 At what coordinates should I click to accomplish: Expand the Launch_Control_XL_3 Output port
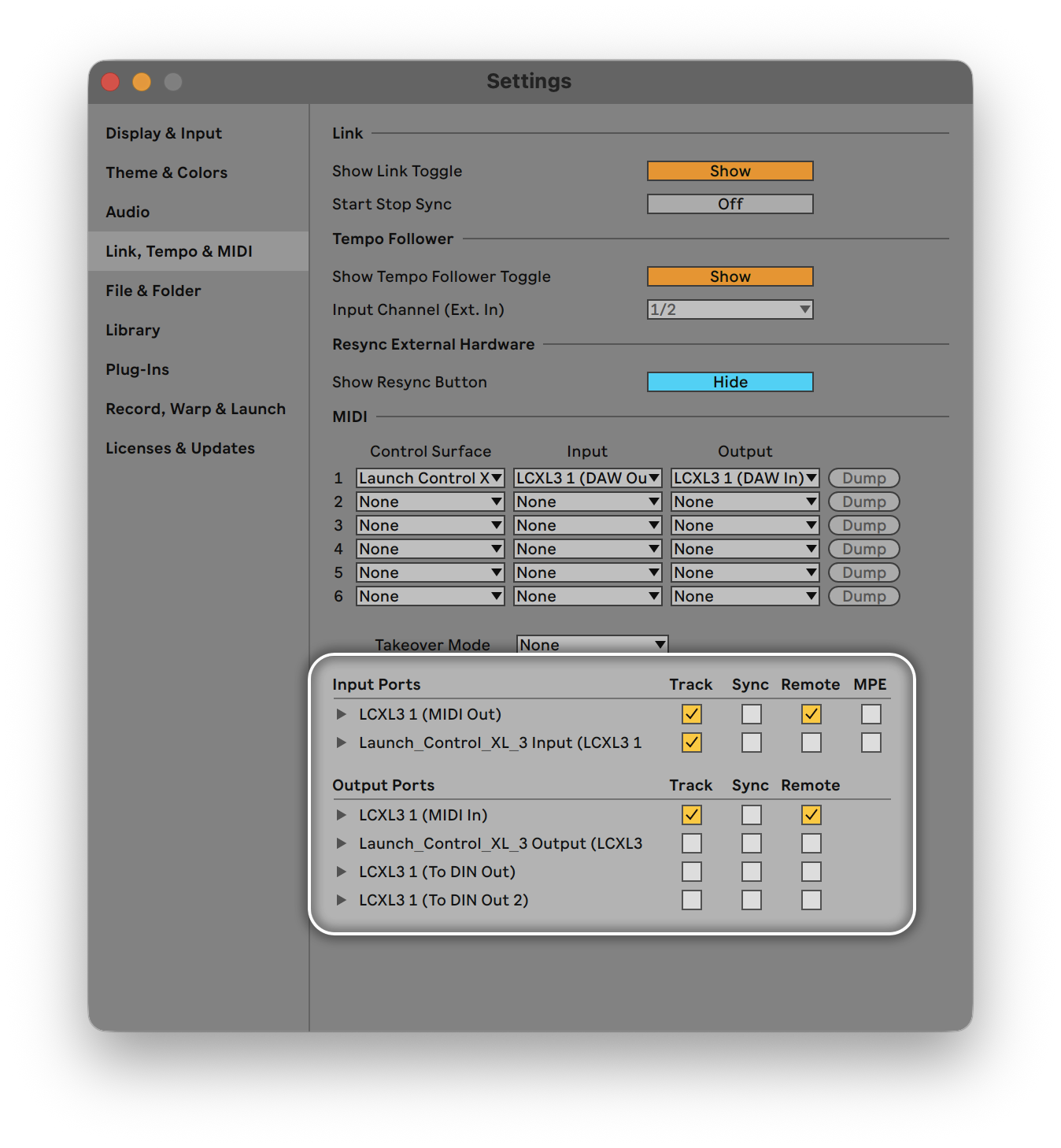[x=342, y=843]
